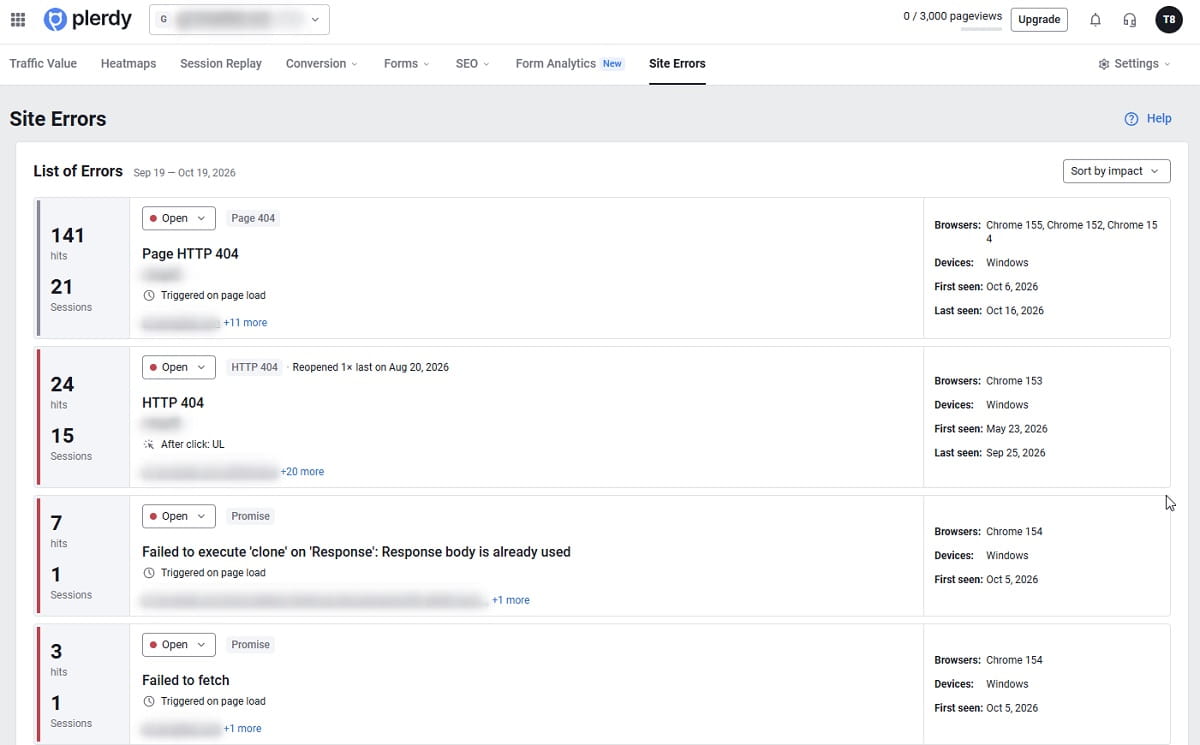Viewport: 1200px width, 745px height.
Task: Change Open status on 'clone' Response error
Action: 179,516
